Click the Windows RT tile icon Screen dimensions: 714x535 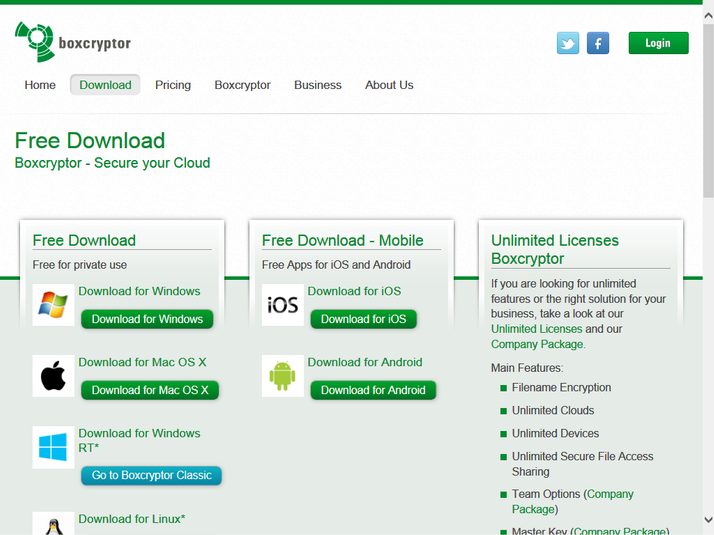[53, 447]
